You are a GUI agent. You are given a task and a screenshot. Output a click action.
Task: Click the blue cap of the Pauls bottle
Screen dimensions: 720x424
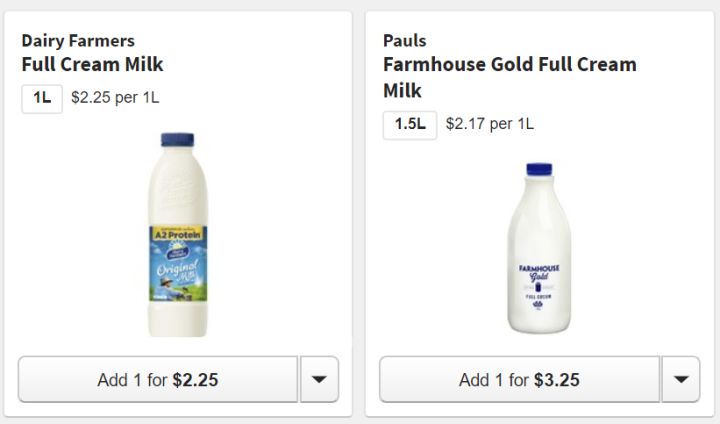tap(540, 171)
